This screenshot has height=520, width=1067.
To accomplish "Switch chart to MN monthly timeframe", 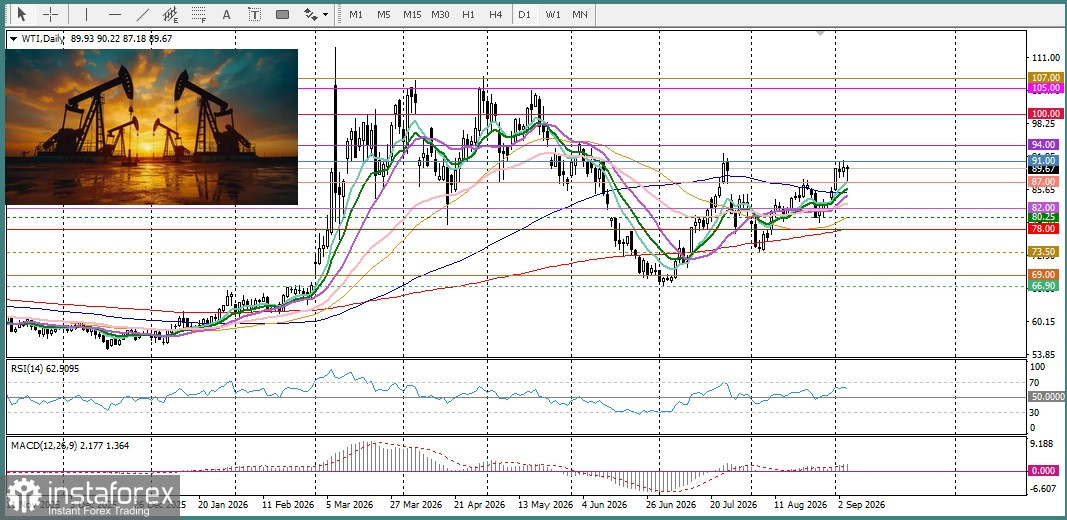I will click(580, 14).
